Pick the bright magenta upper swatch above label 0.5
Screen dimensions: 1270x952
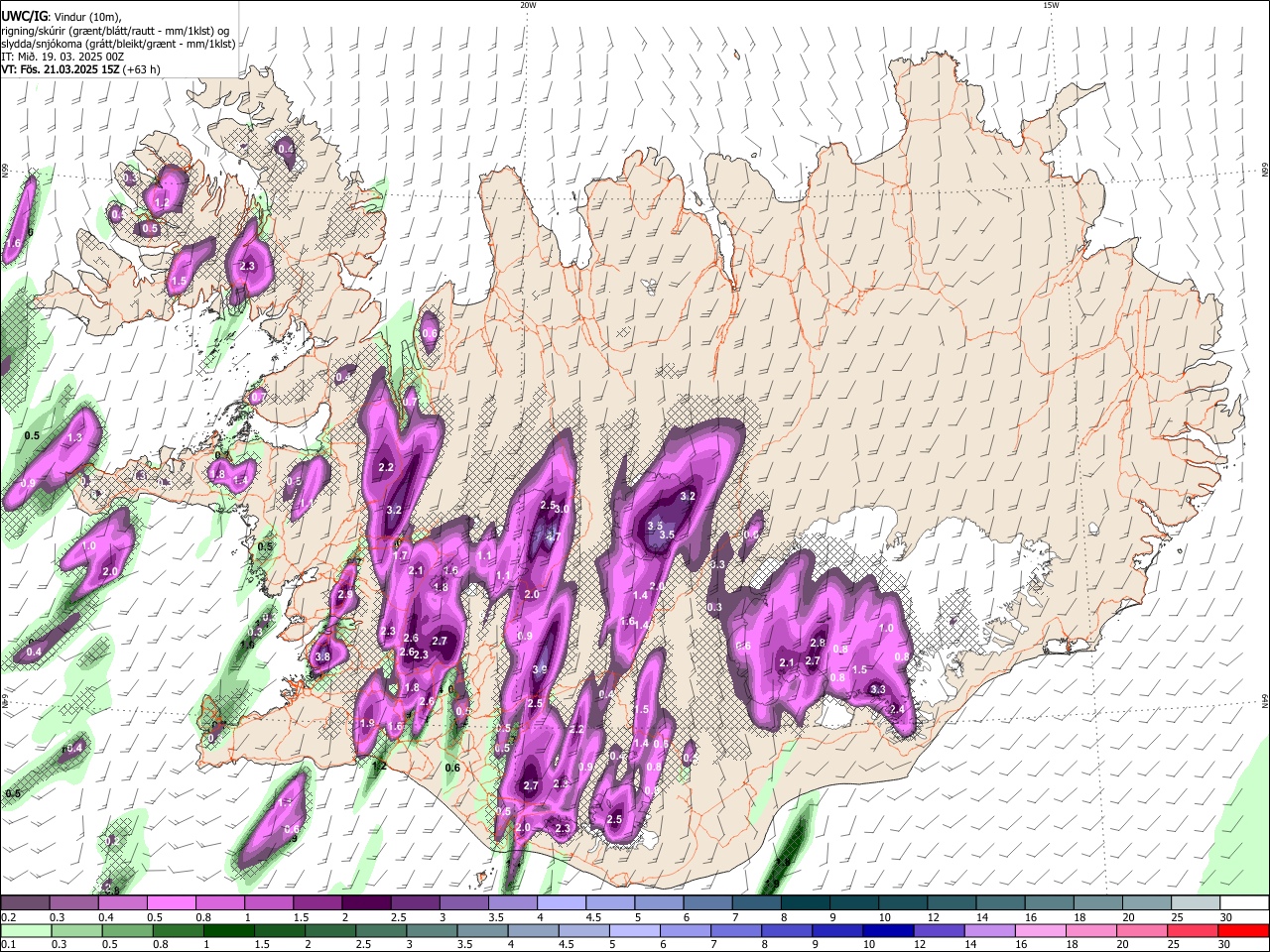[x=171, y=902]
